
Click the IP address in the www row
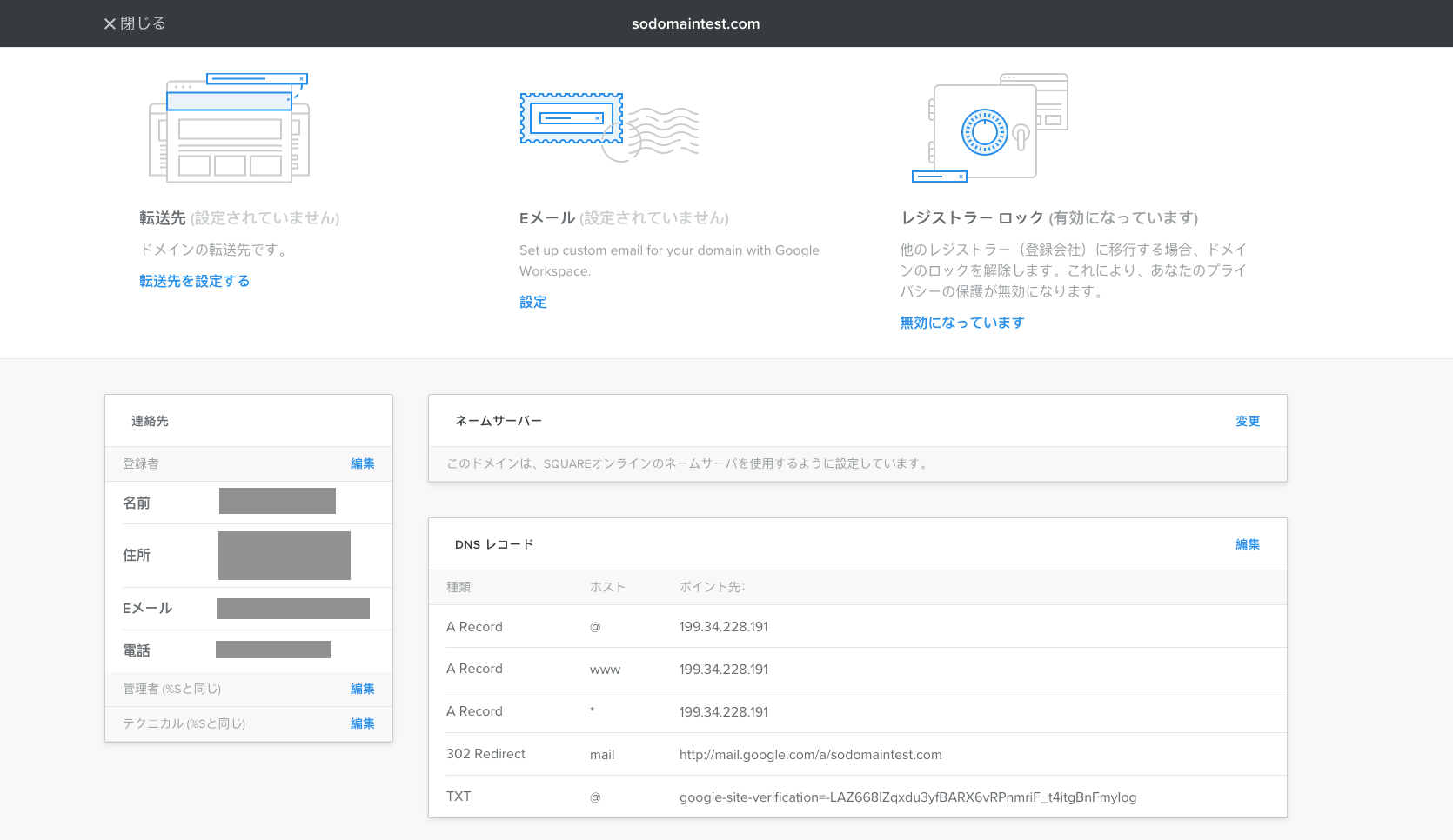click(724, 670)
